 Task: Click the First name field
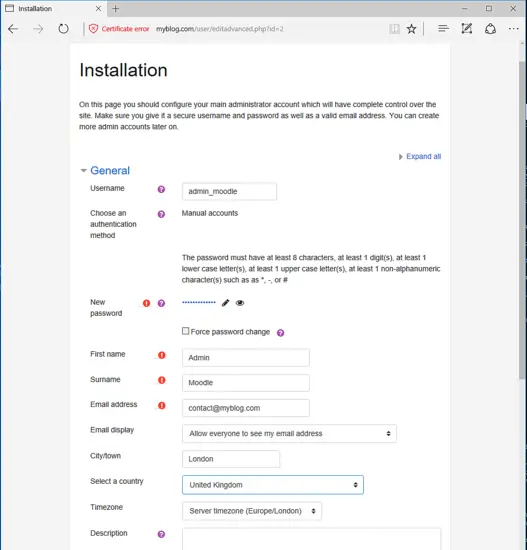pos(246,358)
